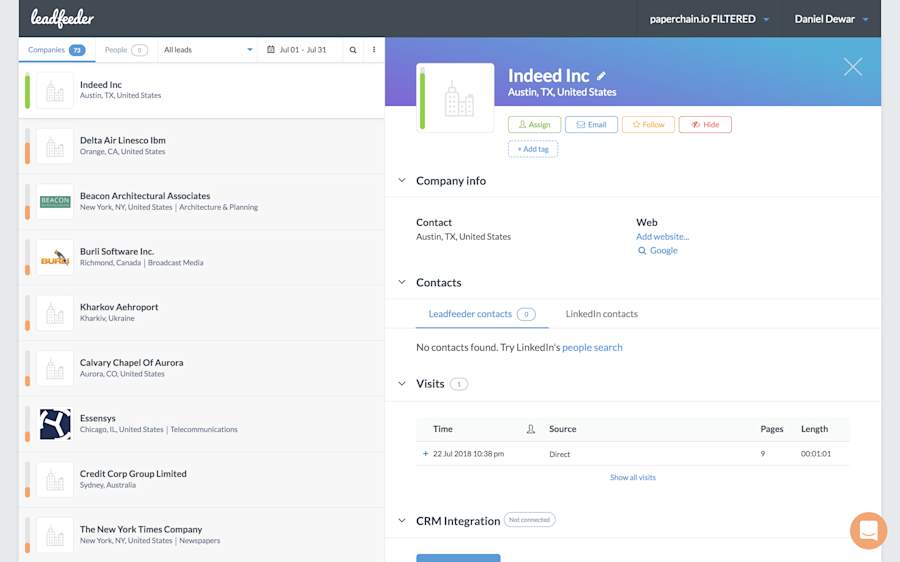Click the + Add tag button
The height and width of the screenshot is (562, 900).
pos(533,149)
